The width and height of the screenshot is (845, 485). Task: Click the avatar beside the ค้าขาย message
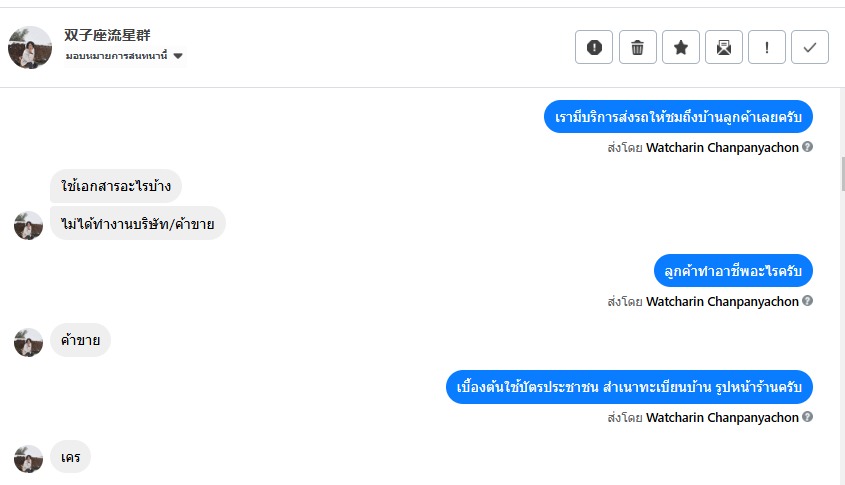point(28,342)
